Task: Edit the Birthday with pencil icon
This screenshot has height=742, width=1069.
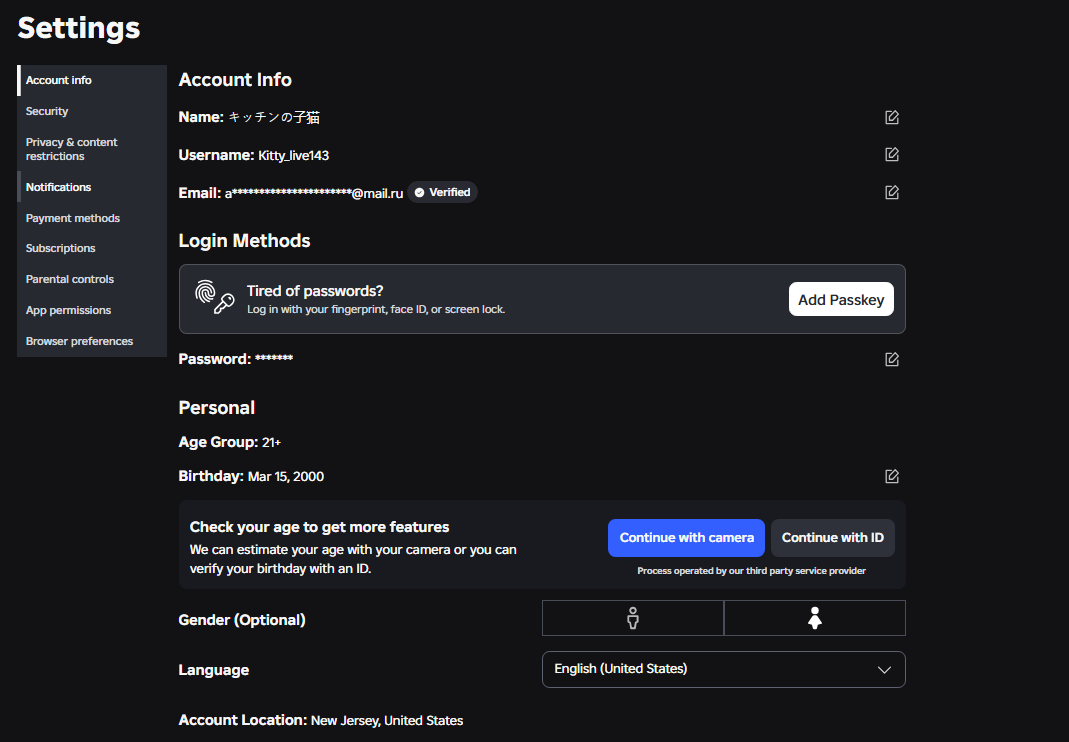Action: (x=892, y=476)
